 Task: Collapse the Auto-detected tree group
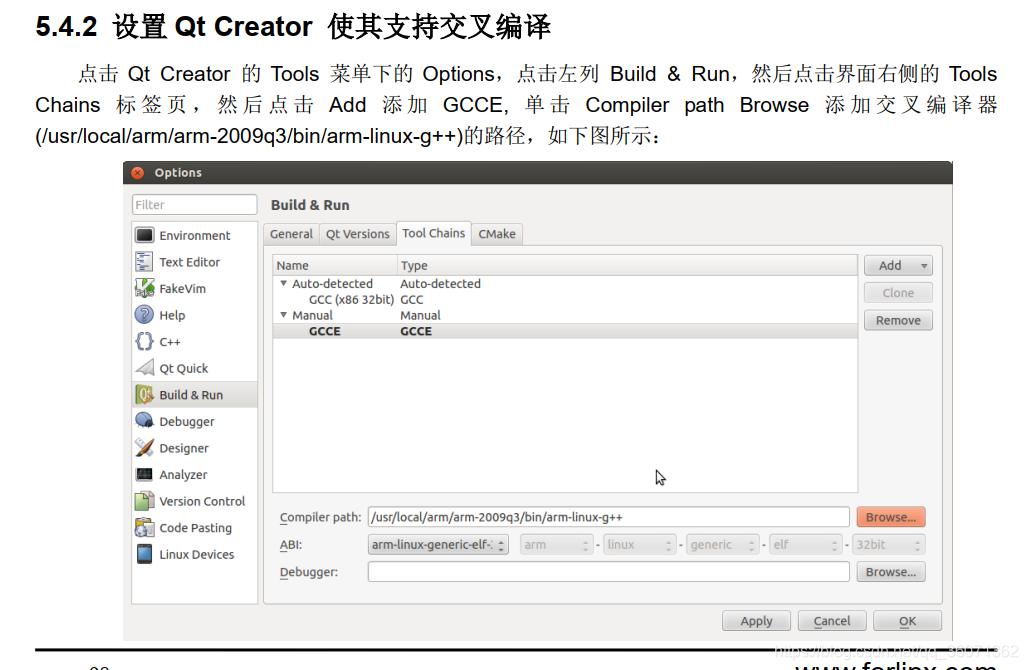[x=283, y=283]
